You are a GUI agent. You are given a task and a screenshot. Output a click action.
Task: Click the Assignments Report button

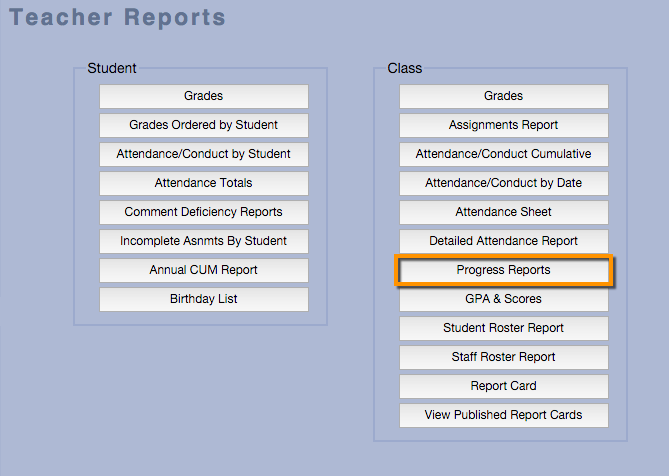(x=503, y=125)
